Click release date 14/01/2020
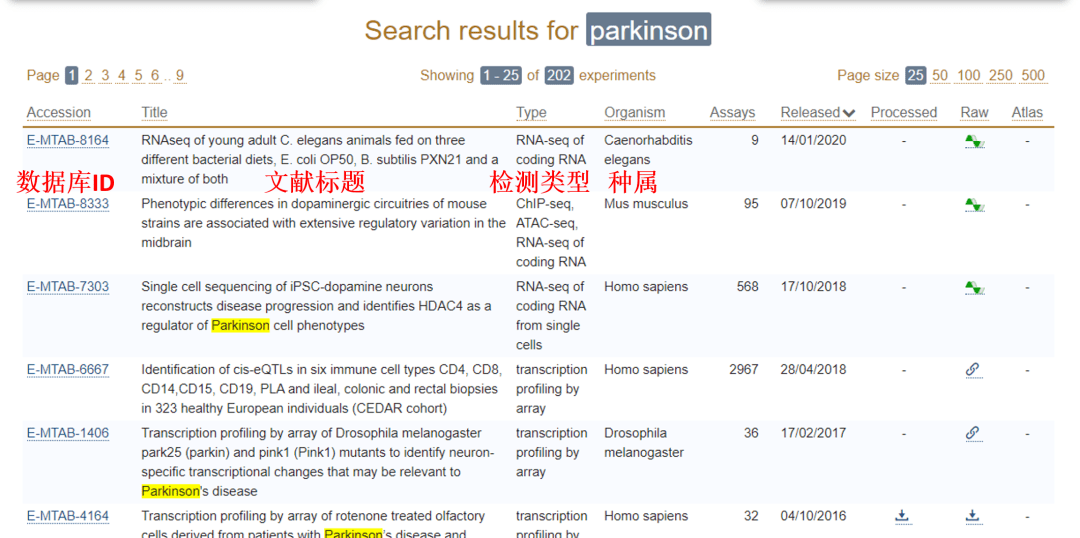1080x538 pixels. click(813, 141)
